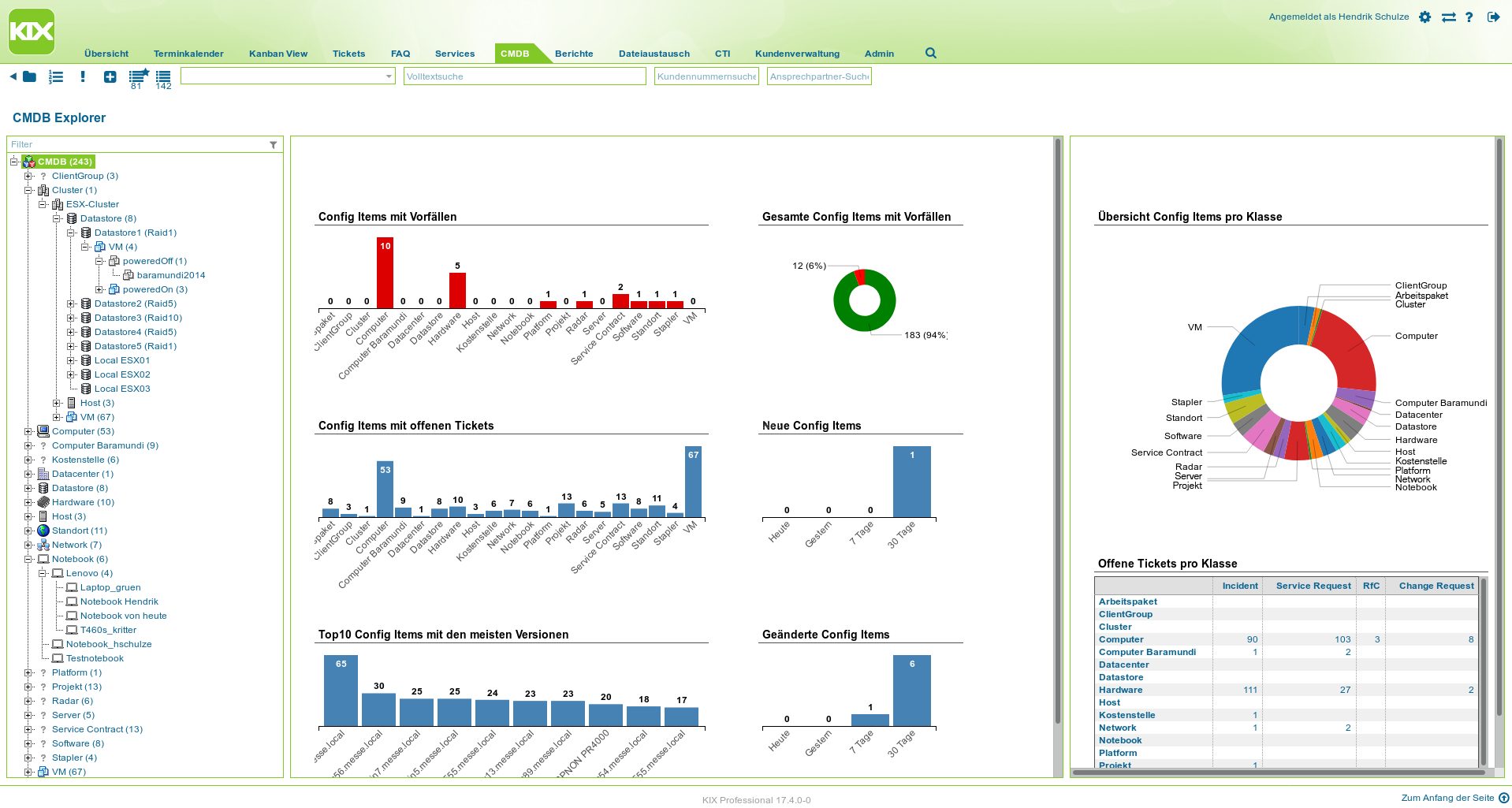Open the list icon showing 142
Screen dimensions: 1512x808
(x=163, y=77)
